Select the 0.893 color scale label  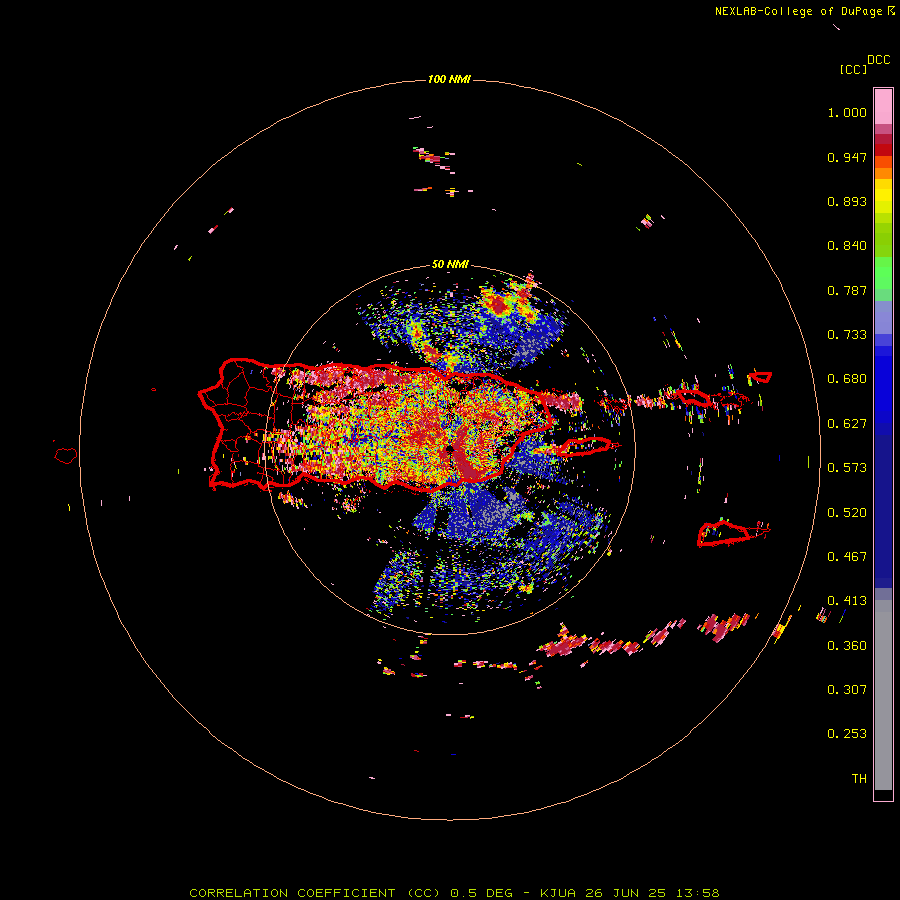pos(847,201)
